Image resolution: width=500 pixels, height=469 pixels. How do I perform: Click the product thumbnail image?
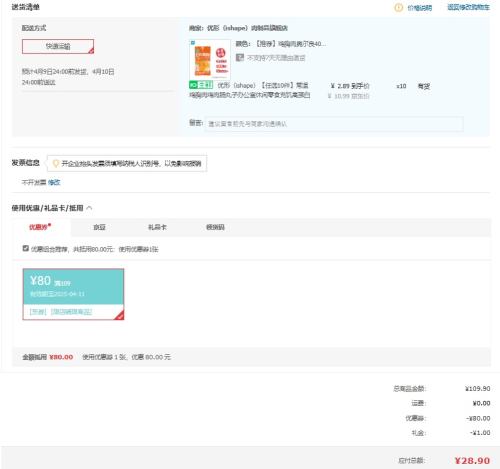[210, 60]
